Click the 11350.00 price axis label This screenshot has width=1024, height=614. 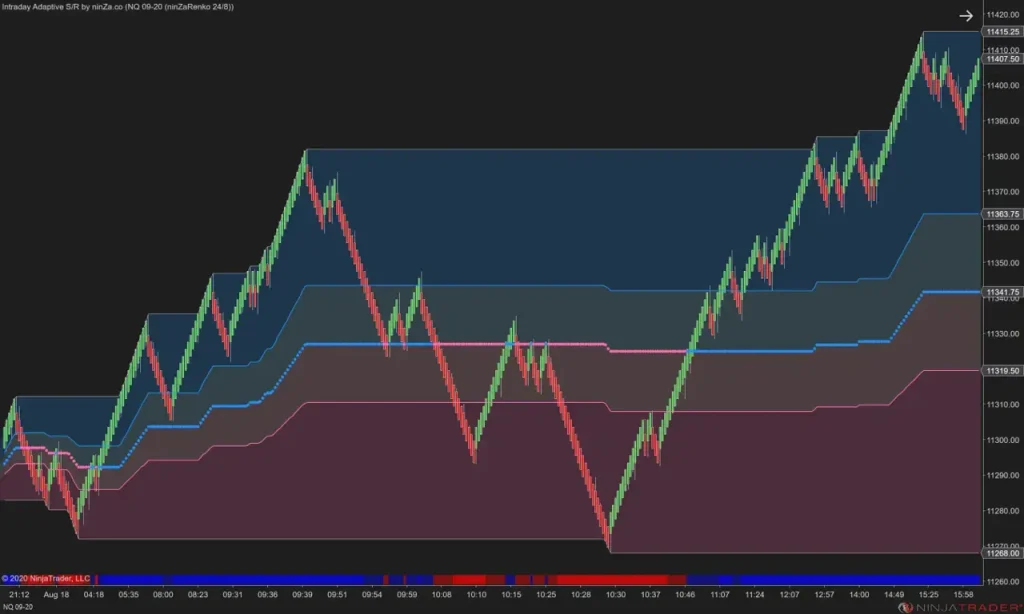(x=1002, y=263)
